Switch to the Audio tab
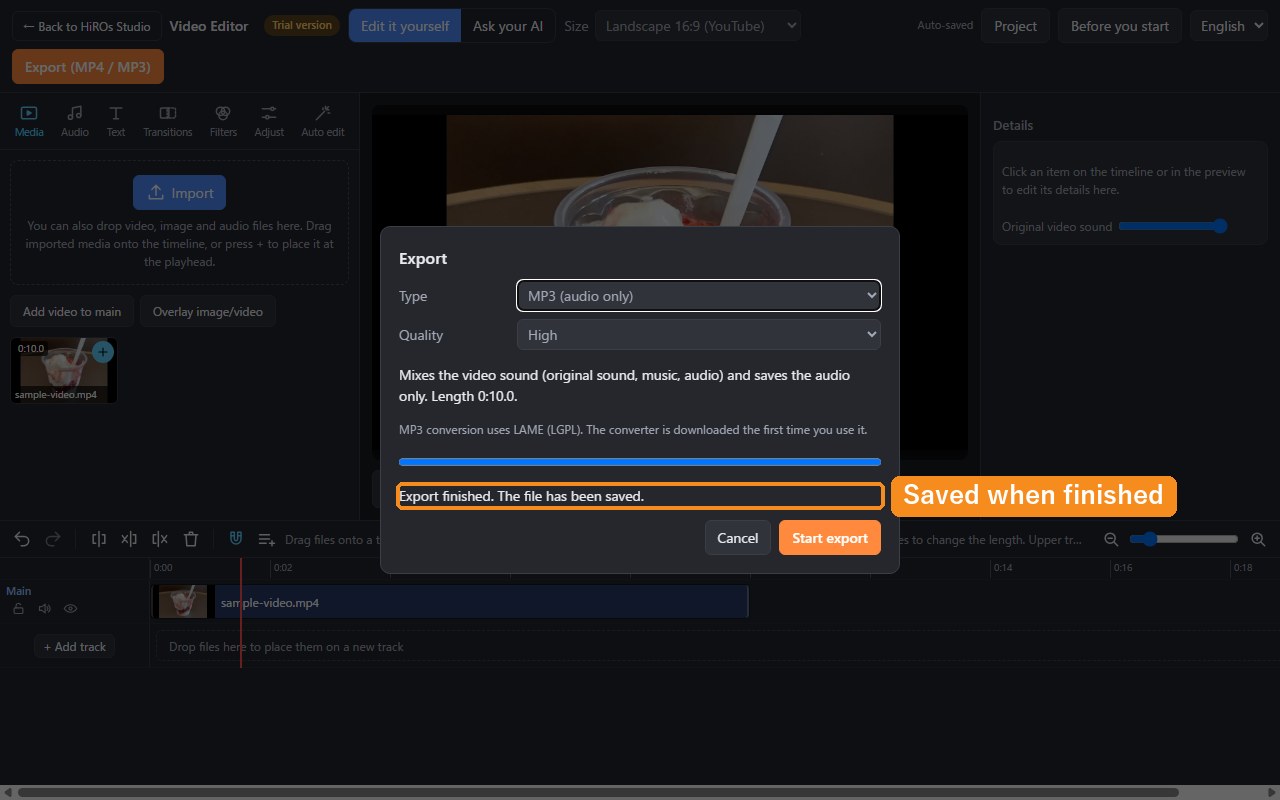Image resolution: width=1280 pixels, height=800 pixels. tap(75, 121)
